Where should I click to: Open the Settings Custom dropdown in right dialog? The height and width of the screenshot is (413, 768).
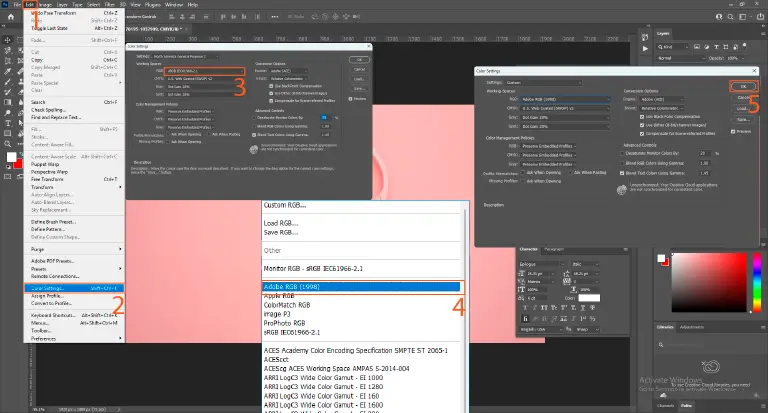(x=544, y=83)
